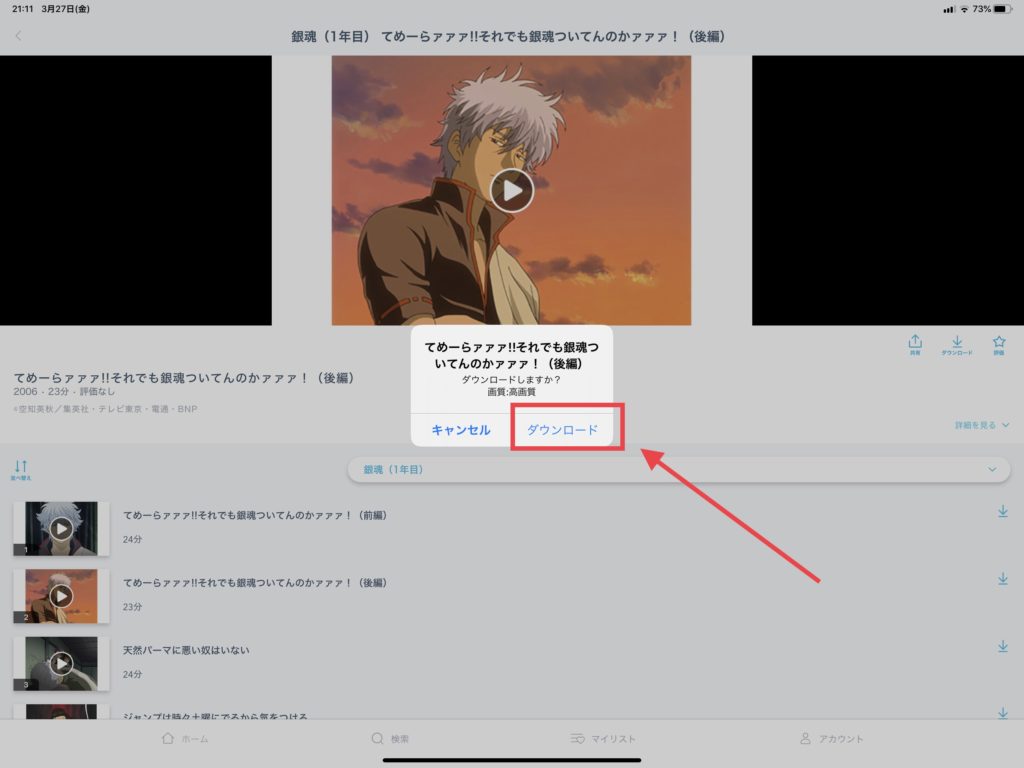Play the main video with the center play button
Screen dimensions: 1024x768
tap(511, 190)
